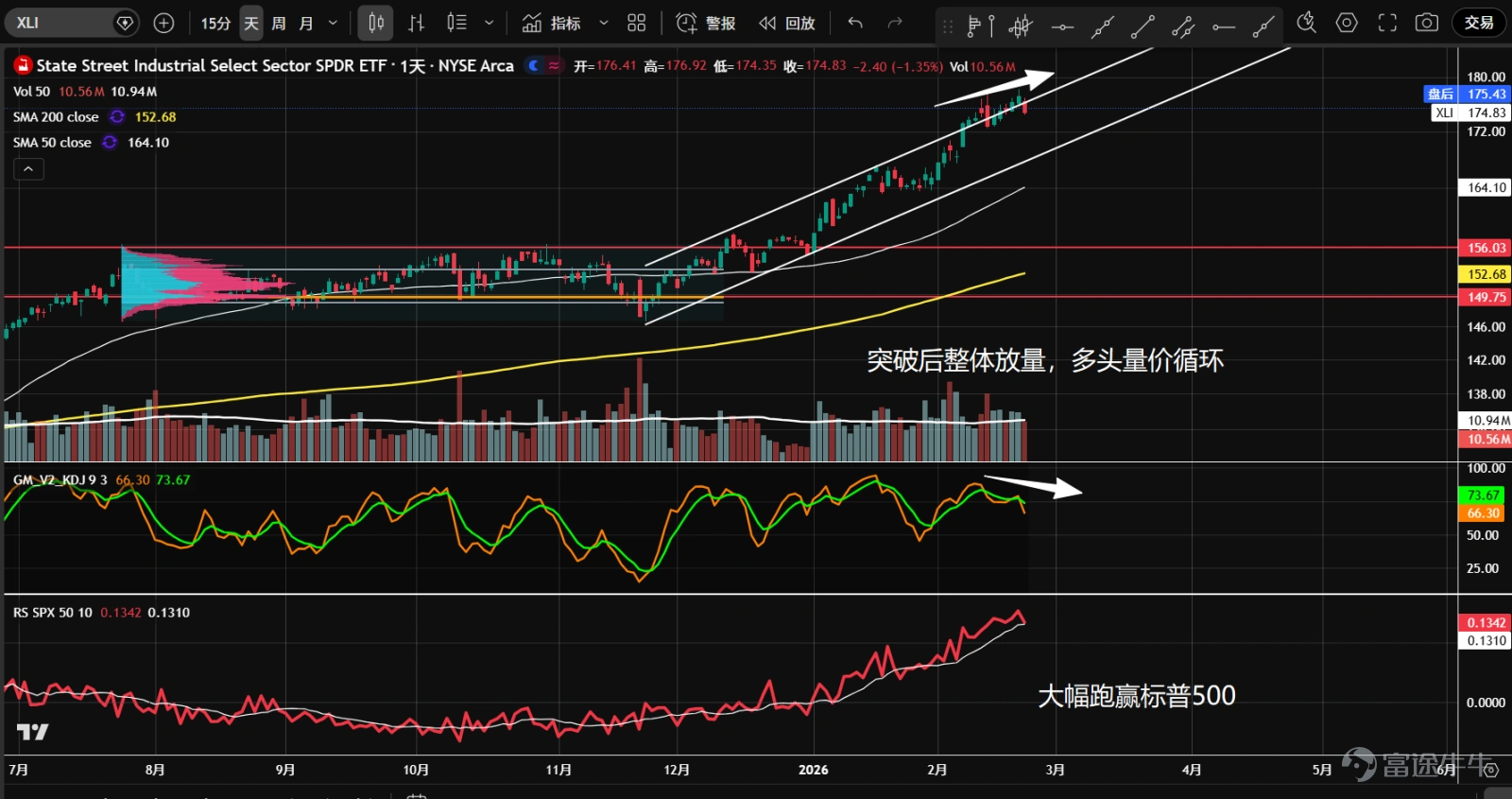This screenshot has height=799, width=1512.
Task: Click the 2026 date label on time axis
Action: (813, 770)
